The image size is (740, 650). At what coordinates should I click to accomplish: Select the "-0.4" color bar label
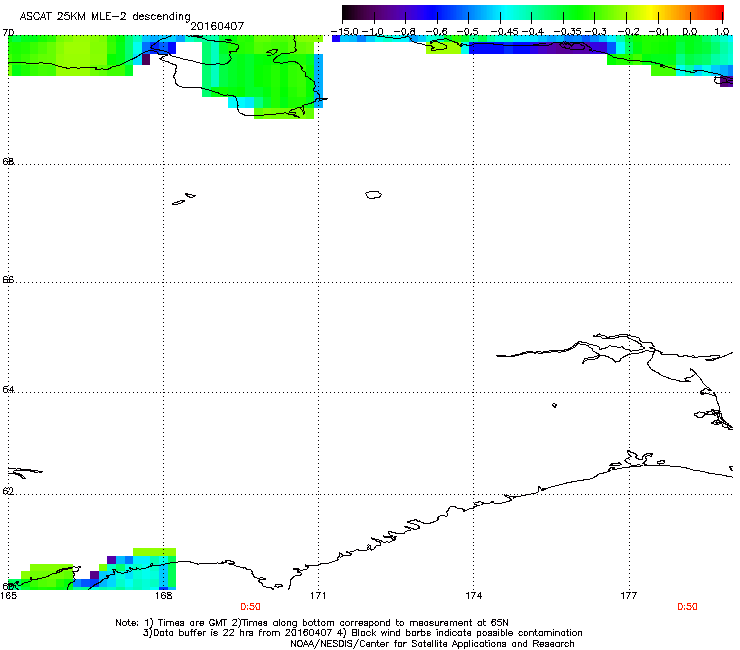point(532,32)
